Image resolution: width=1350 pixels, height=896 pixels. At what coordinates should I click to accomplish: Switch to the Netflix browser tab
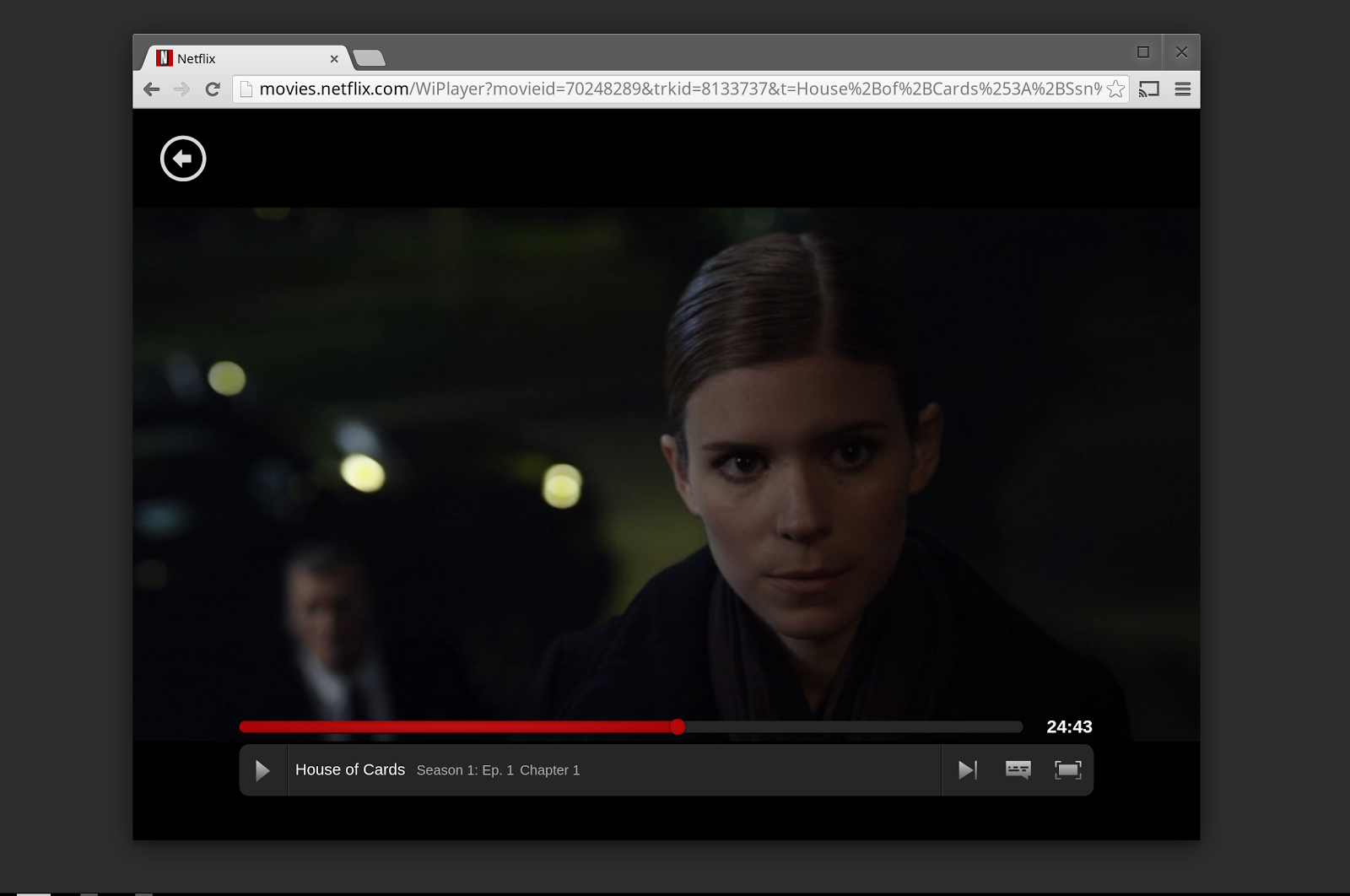pyautogui.click(x=236, y=57)
